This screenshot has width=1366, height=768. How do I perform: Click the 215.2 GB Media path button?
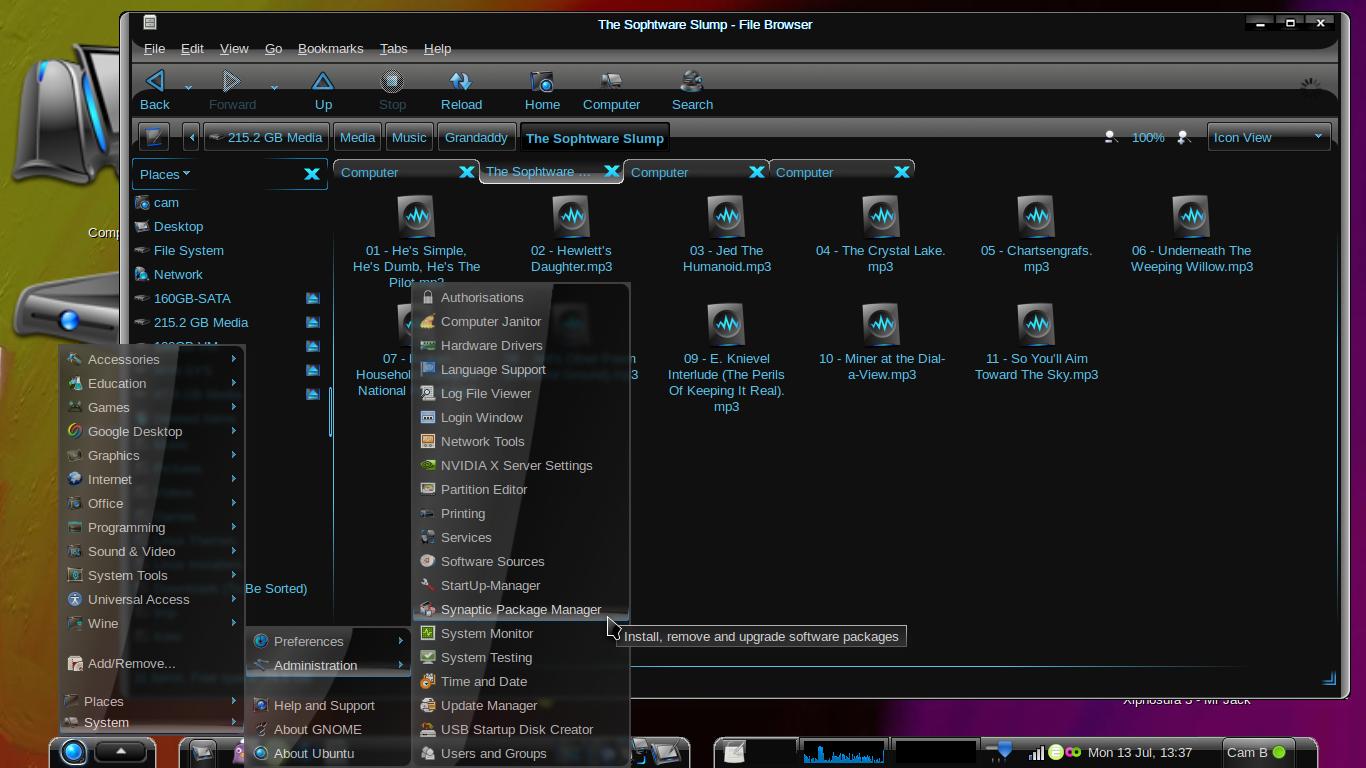pyautogui.click(x=266, y=137)
